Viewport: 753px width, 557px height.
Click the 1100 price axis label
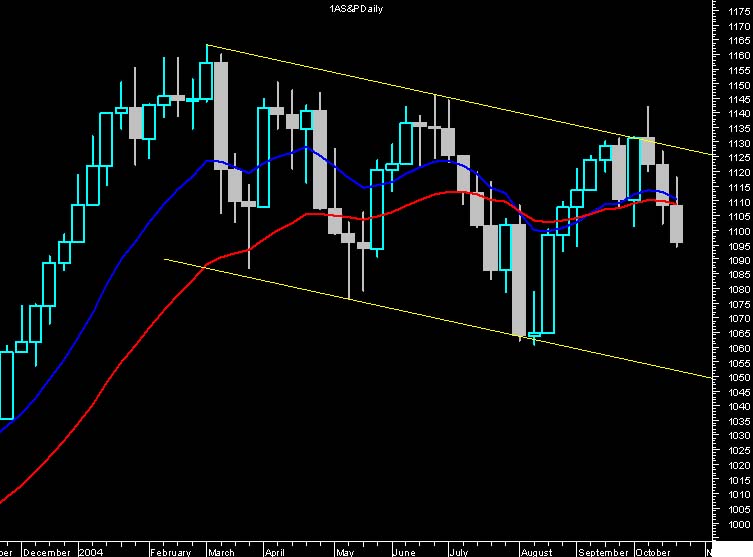coord(739,231)
